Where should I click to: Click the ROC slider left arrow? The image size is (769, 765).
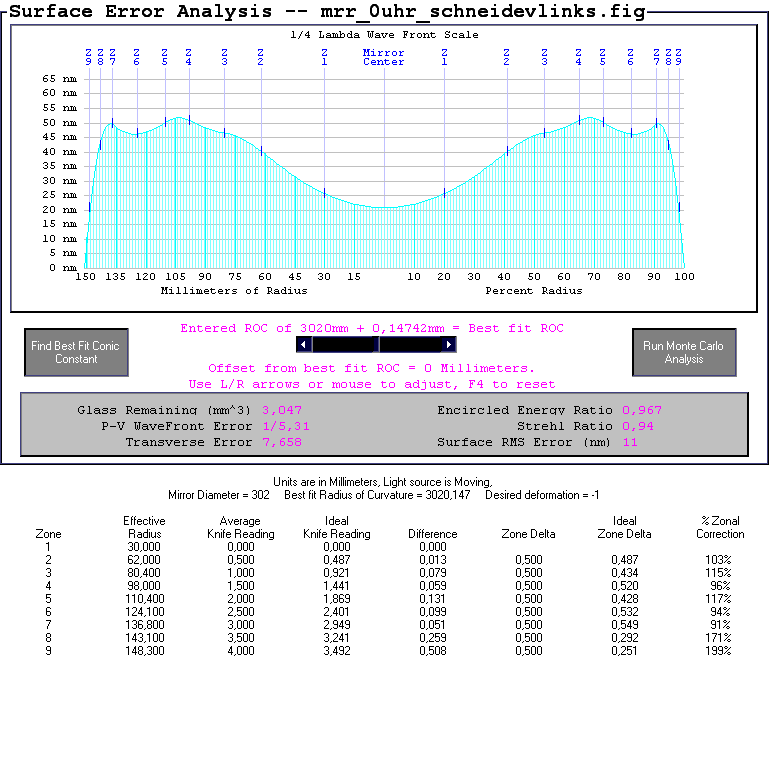304,345
